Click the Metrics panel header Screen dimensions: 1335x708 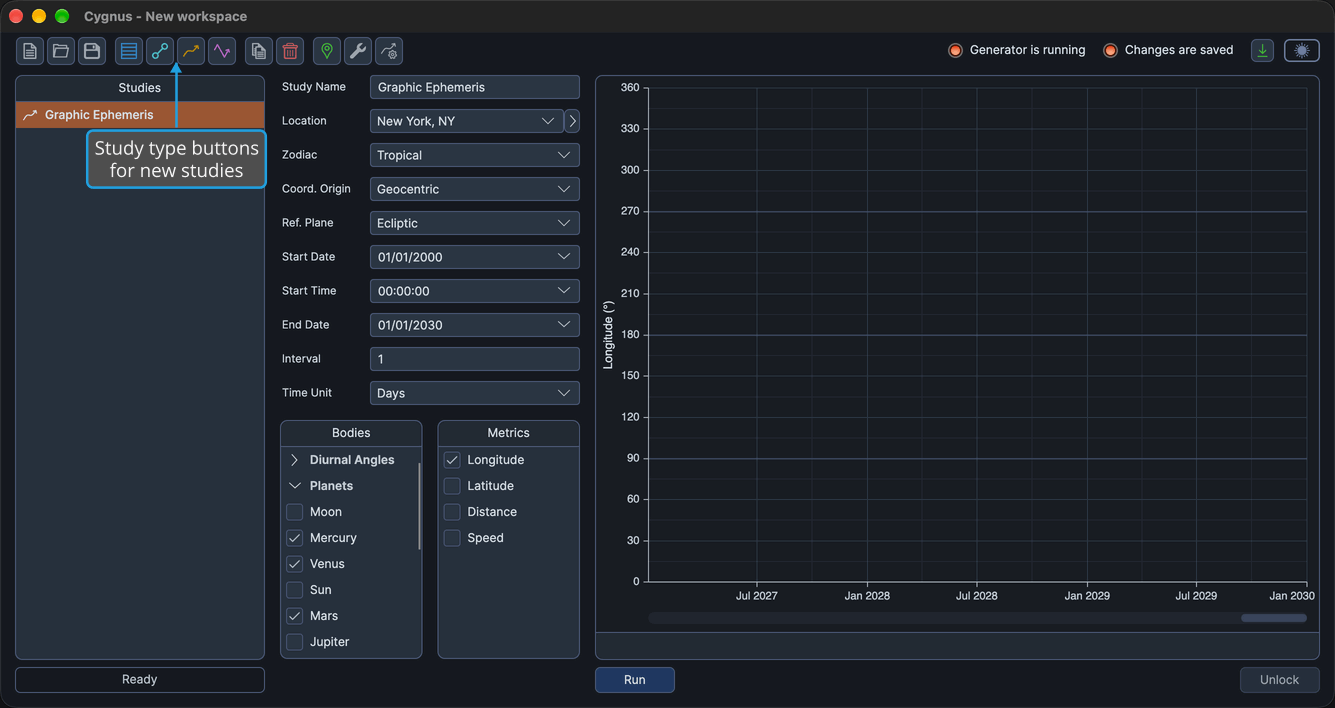click(508, 433)
